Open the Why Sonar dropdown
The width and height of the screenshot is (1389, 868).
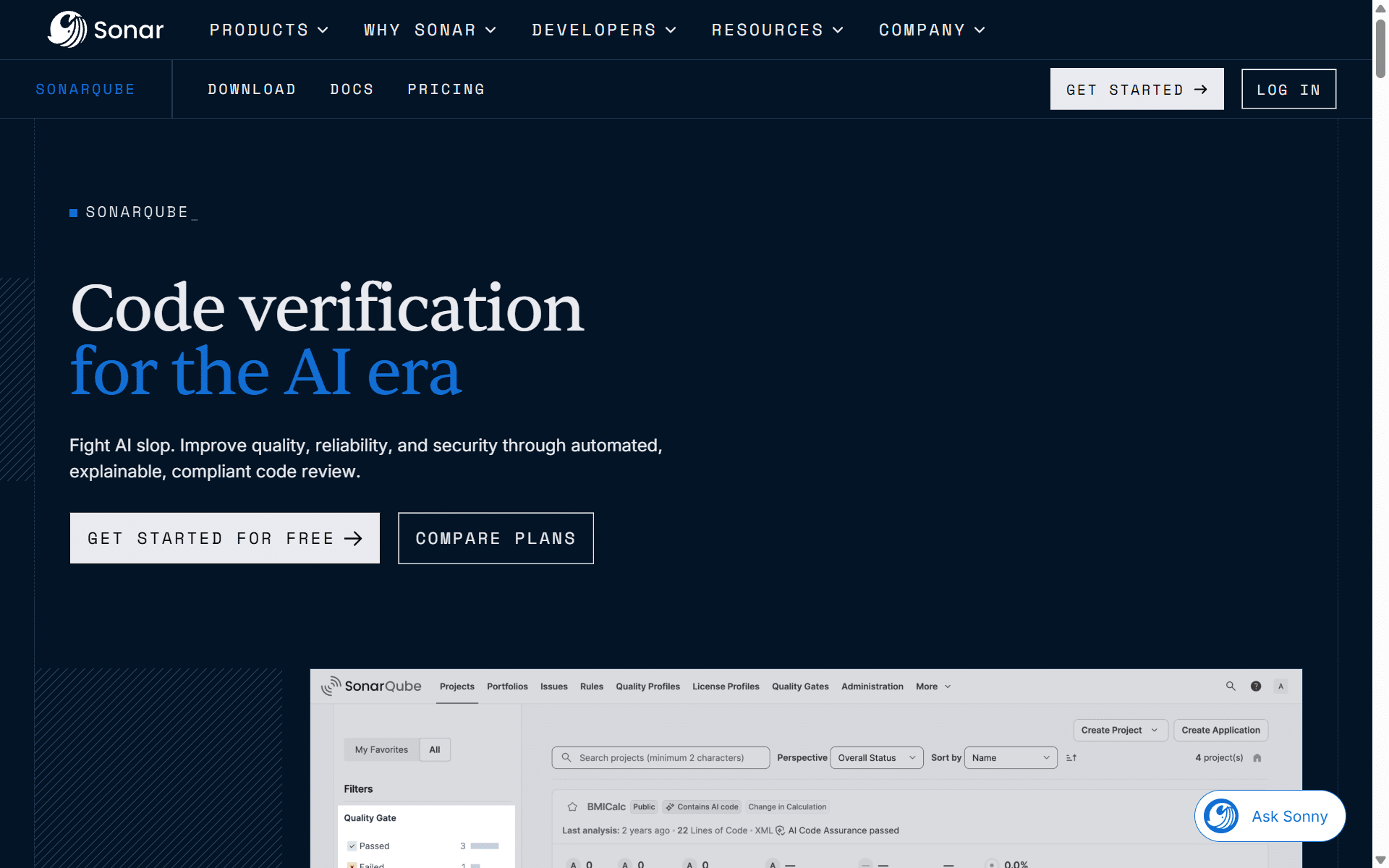coord(430,30)
